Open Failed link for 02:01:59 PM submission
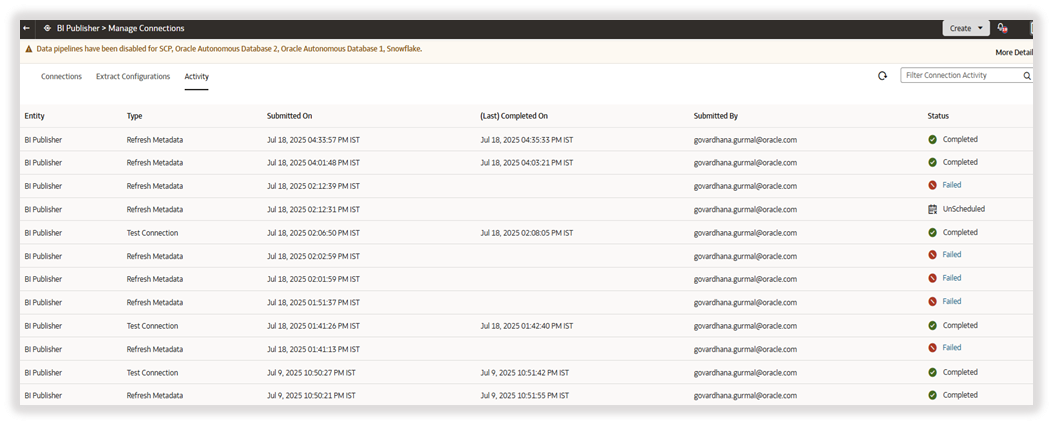Viewport: 1053px width, 425px height. [x=952, y=278]
